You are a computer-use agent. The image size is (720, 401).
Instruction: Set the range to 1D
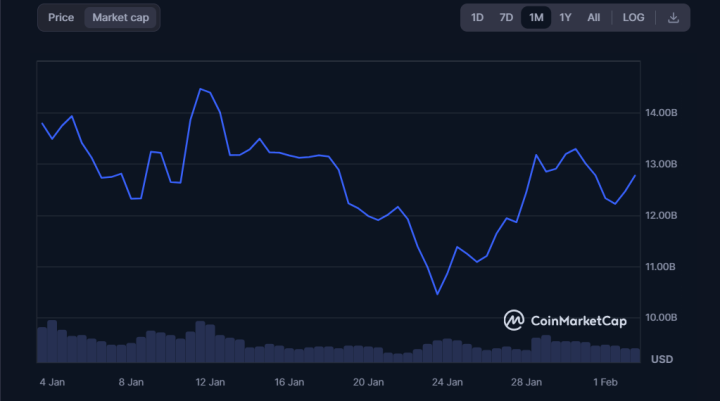point(477,17)
